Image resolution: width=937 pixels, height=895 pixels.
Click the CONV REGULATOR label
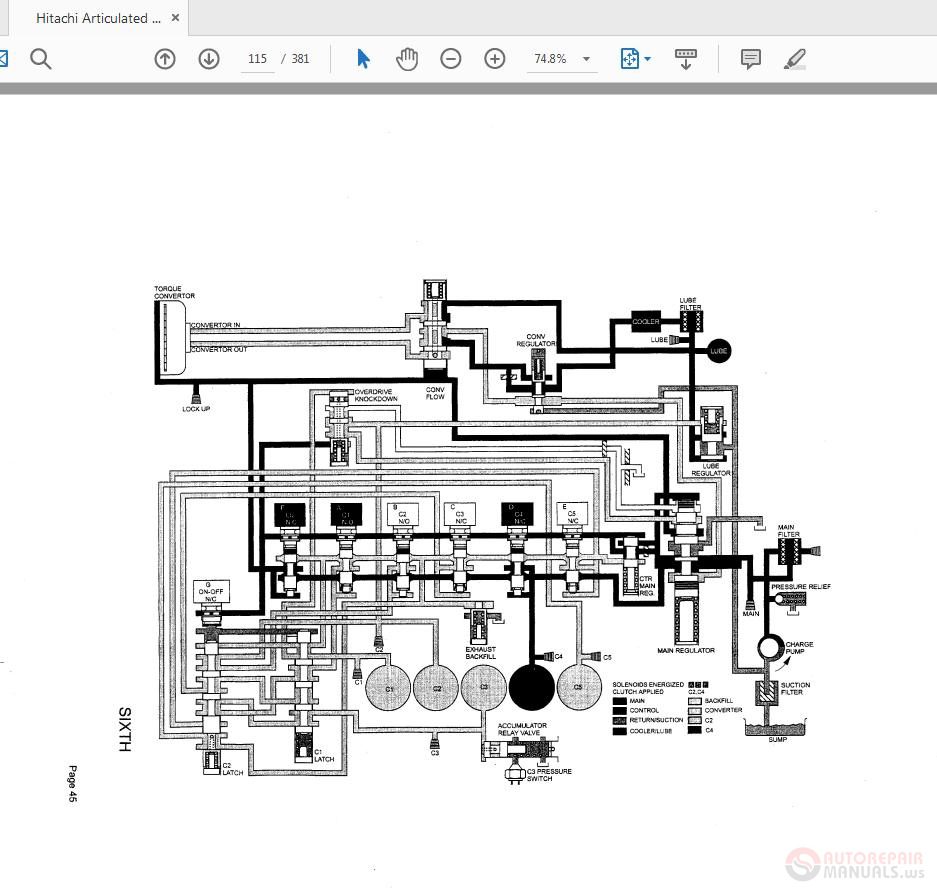[536, 340]
